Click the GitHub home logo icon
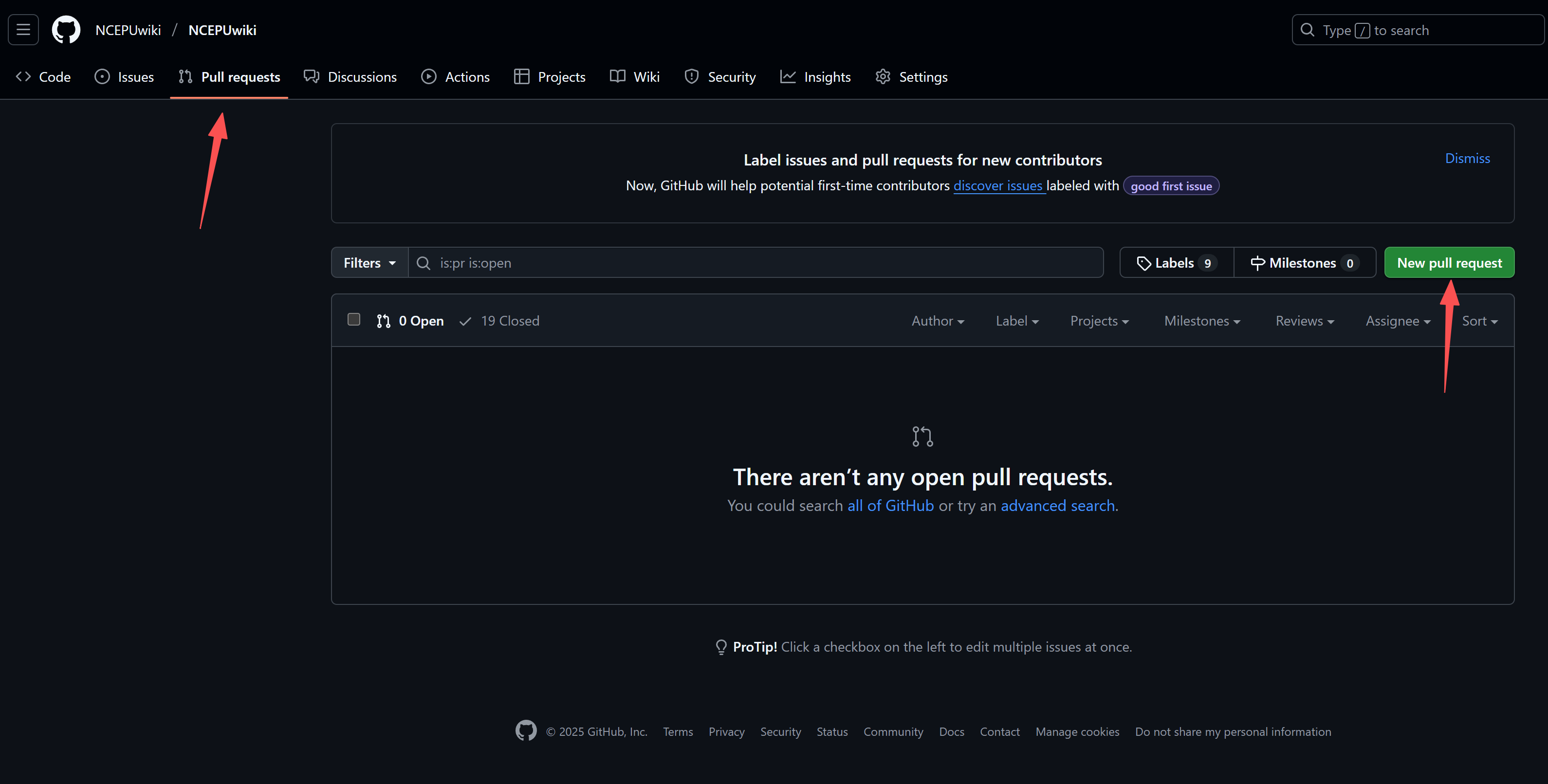 pyautogui.click(x=66, y=29)
